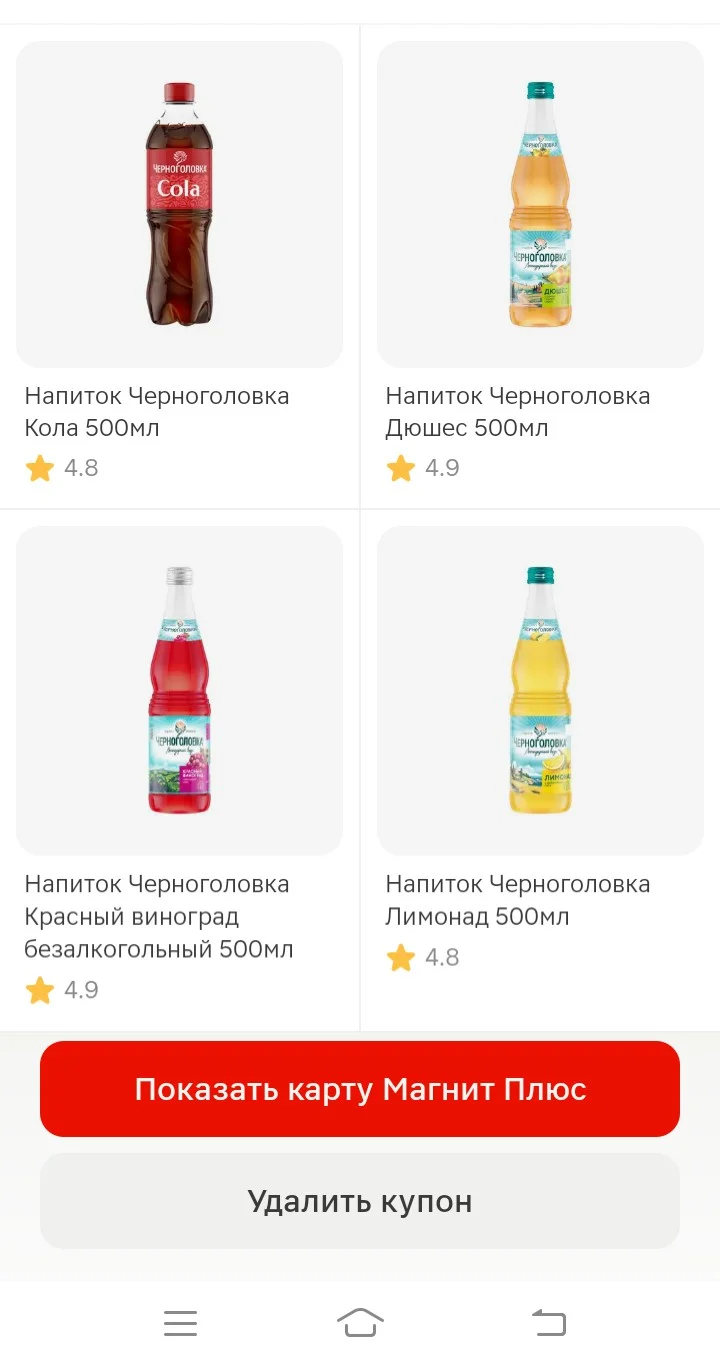Tap the Android recent apps menu icon
The width and height of the screenshot is (720, 1359).
pos(181,1323)
